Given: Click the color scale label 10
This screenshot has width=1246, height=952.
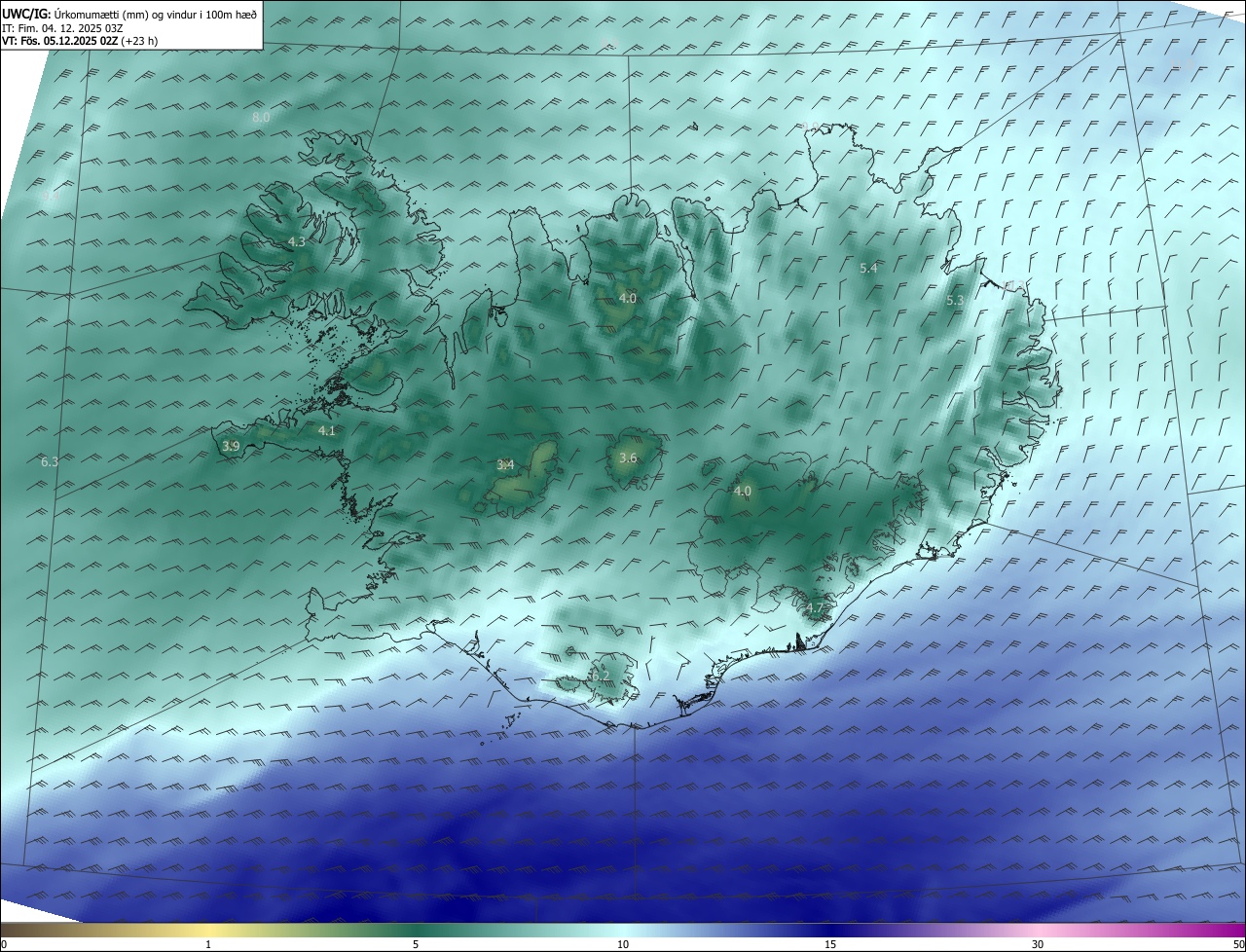Looking at the screenshot, I should point(623,944).
